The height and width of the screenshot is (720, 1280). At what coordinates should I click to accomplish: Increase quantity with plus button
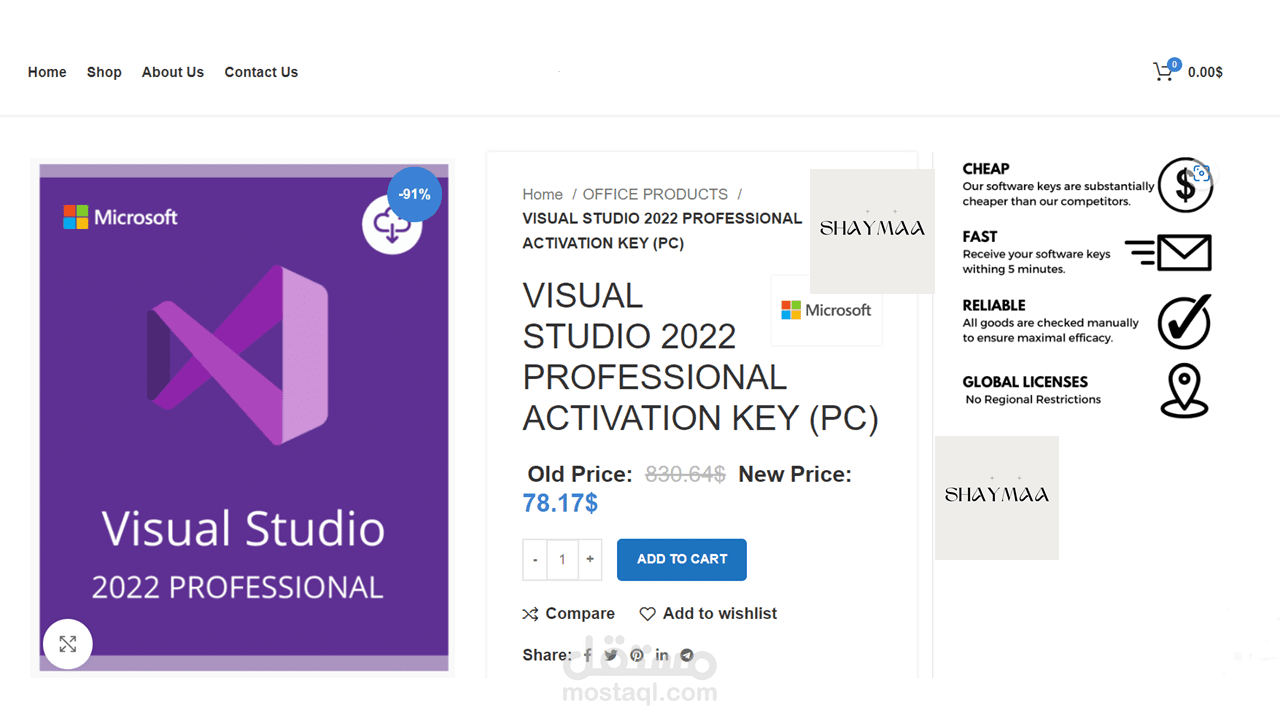point(590,560)
